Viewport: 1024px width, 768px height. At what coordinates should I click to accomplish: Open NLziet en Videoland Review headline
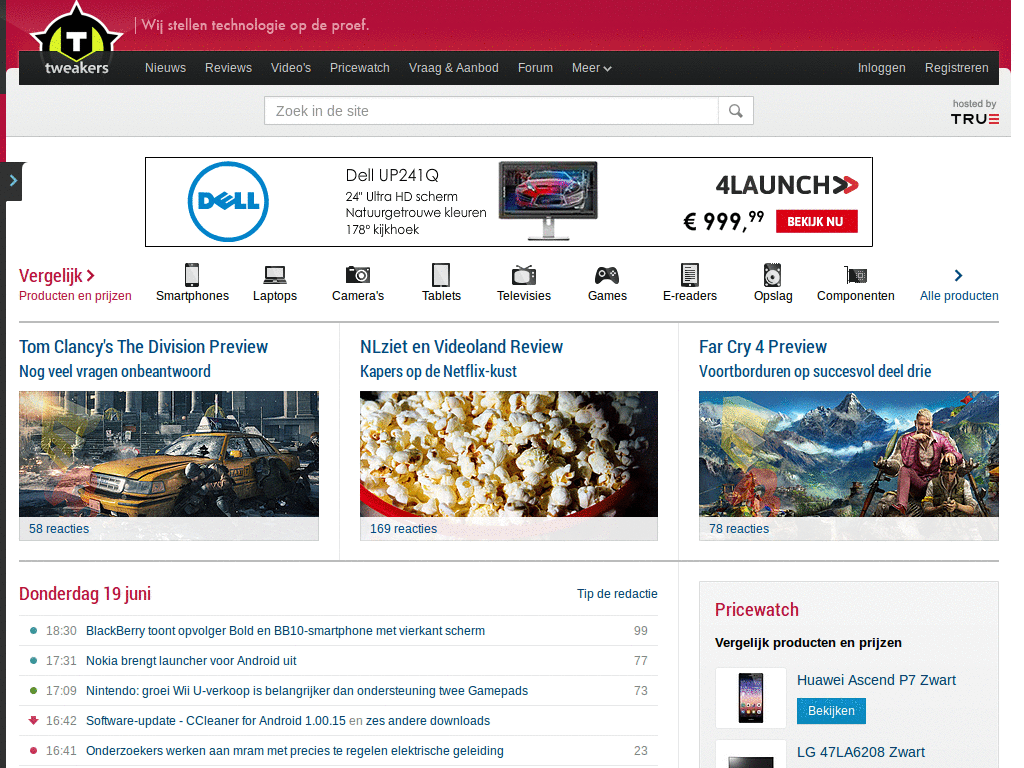pyautogui.click(x=461, y=347)
